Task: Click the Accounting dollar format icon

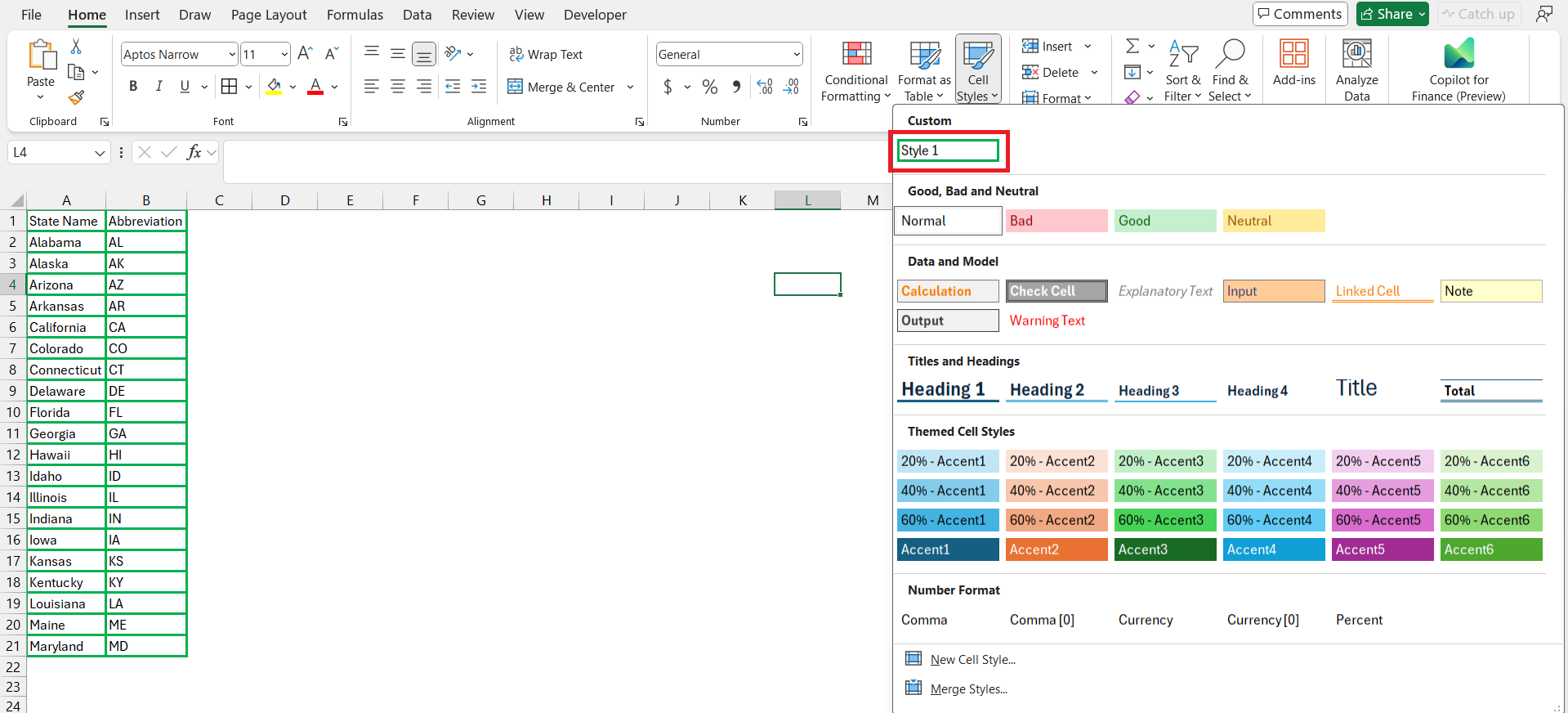Action: pyautogui.click(x=668, y=86)
